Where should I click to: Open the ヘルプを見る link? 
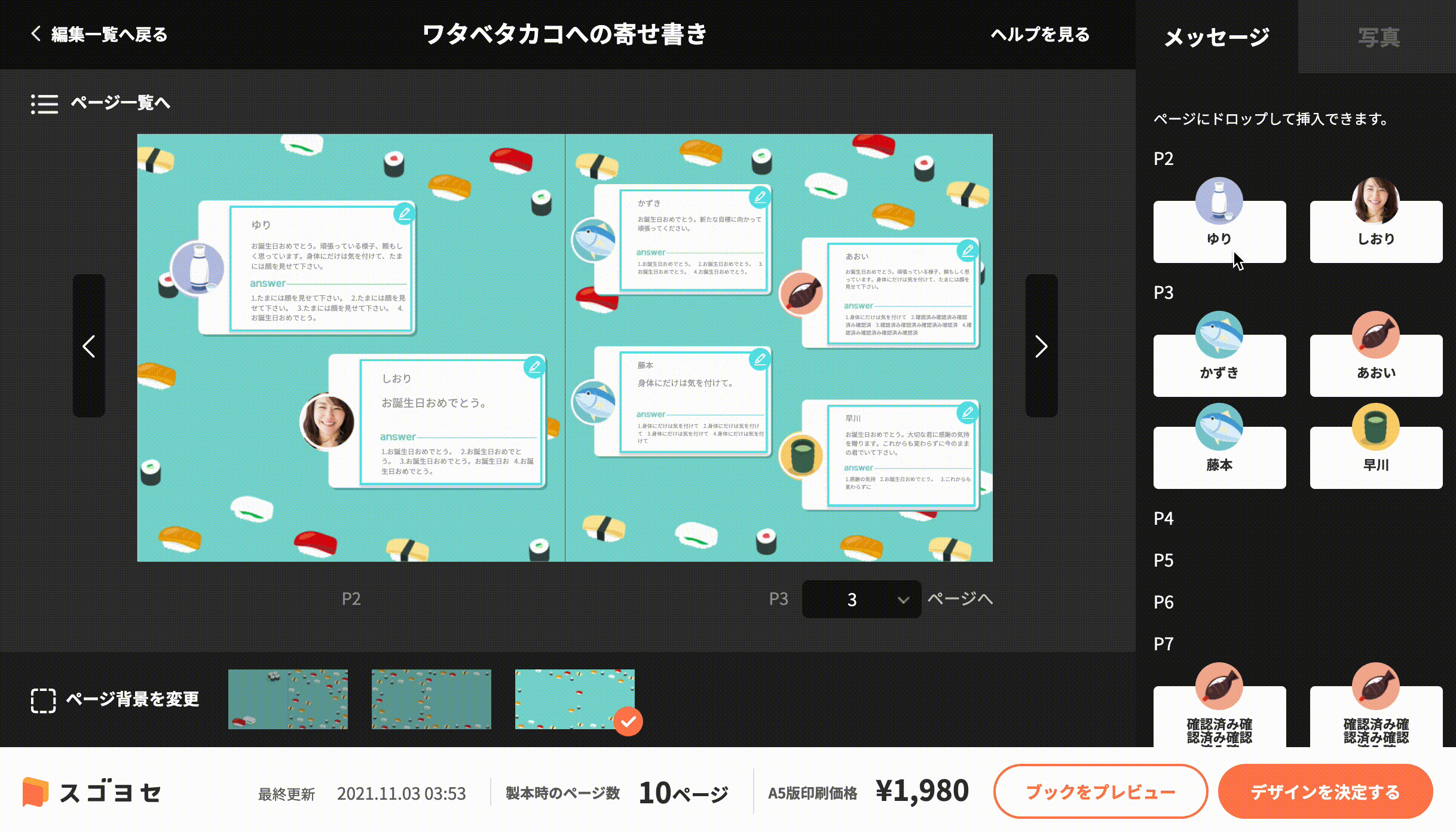[x=1040, y=34]
